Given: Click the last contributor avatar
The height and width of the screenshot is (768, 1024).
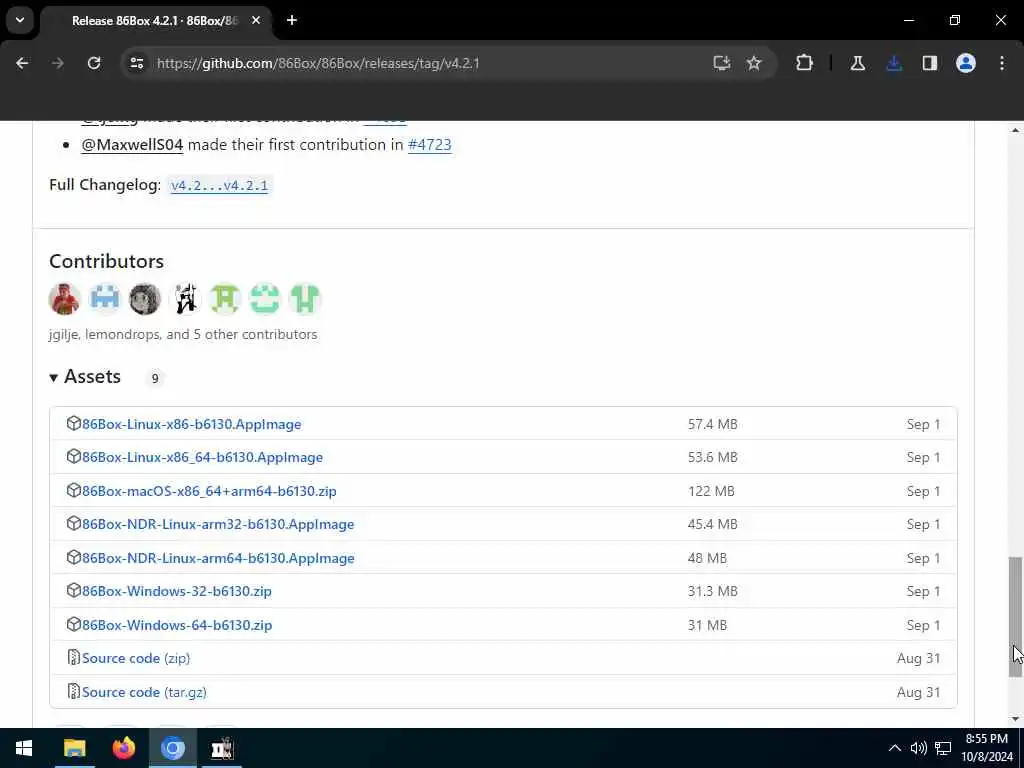Looking at the screenshot, I should pos(305,299).
